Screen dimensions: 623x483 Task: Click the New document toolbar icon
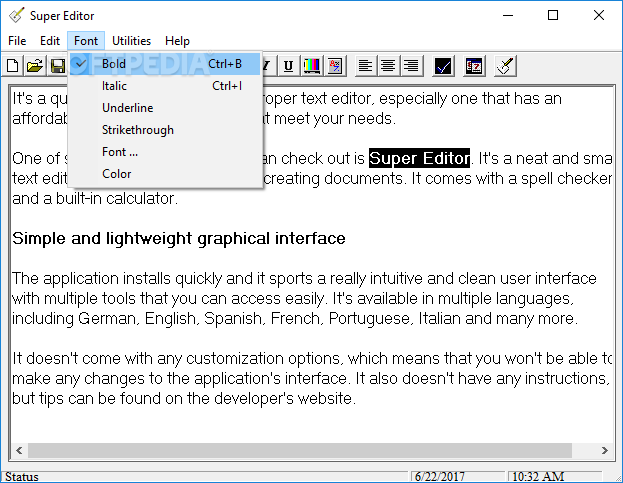pos(13,66)
